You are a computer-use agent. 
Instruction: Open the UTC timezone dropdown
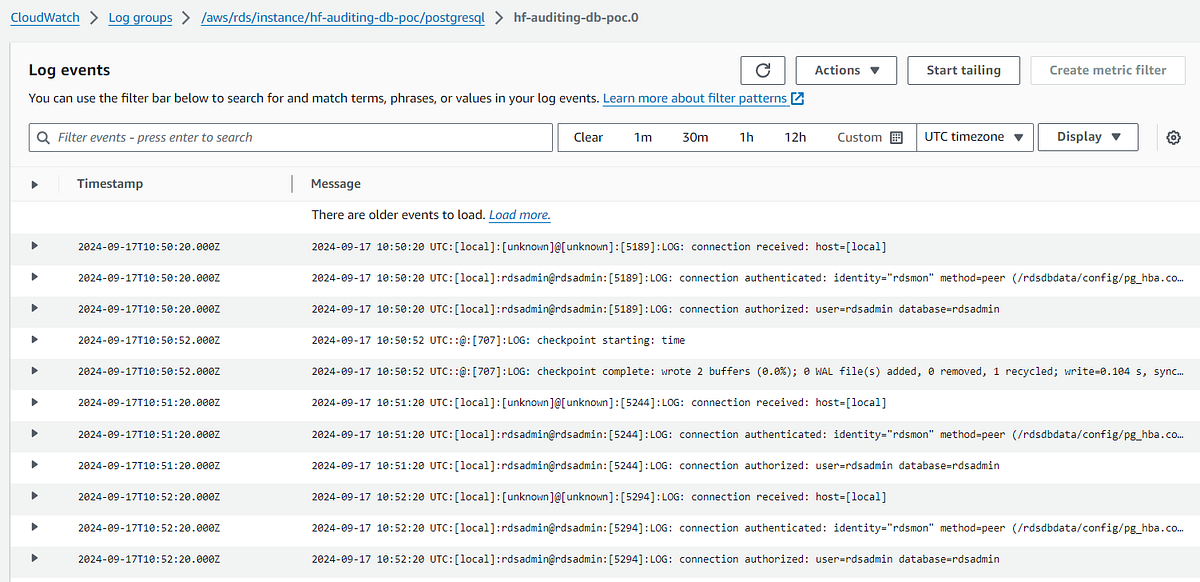click(974, 137)
